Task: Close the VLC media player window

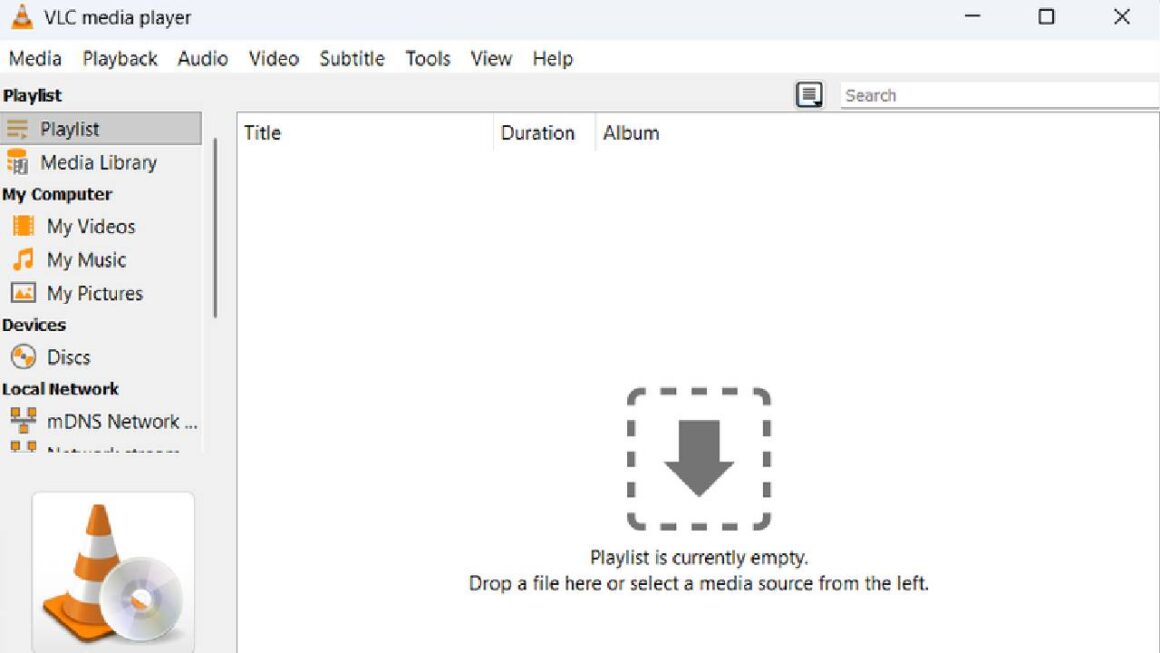Action: click(x=1122, y=16)
